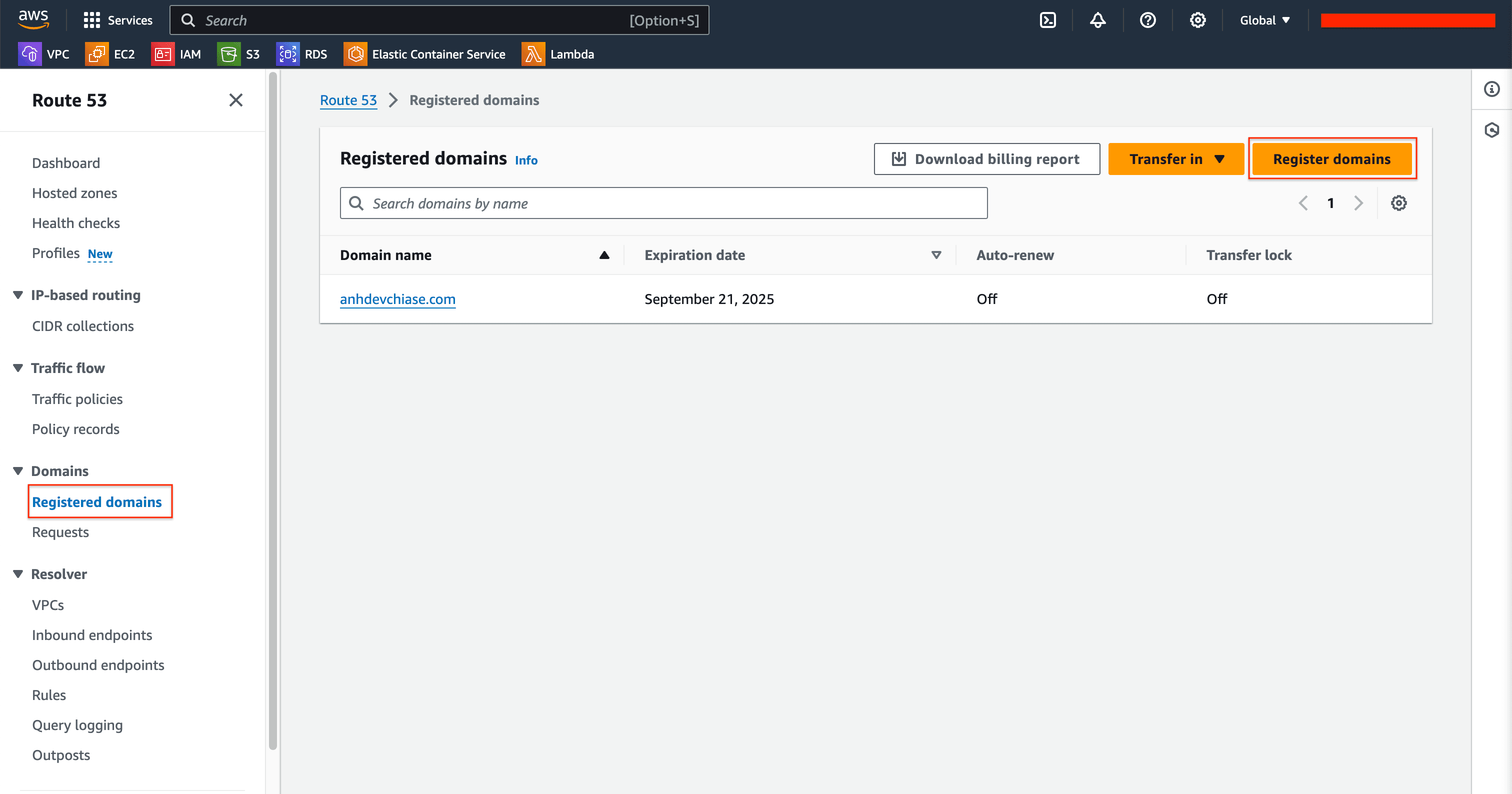This screenshot has height=794, width=1512.
Task: Click the help question mark icon
Action: tap(1147, 20)
